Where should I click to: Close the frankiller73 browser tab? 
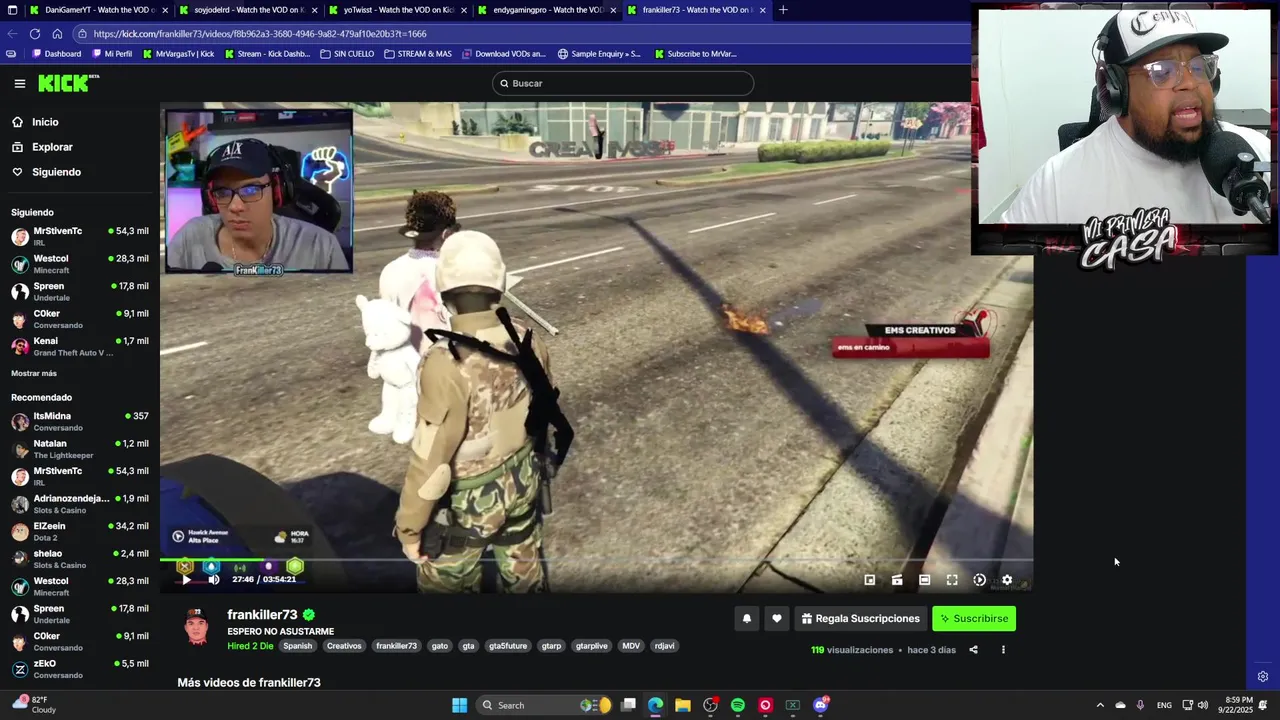pyautogui.click(x=763, y=10)
